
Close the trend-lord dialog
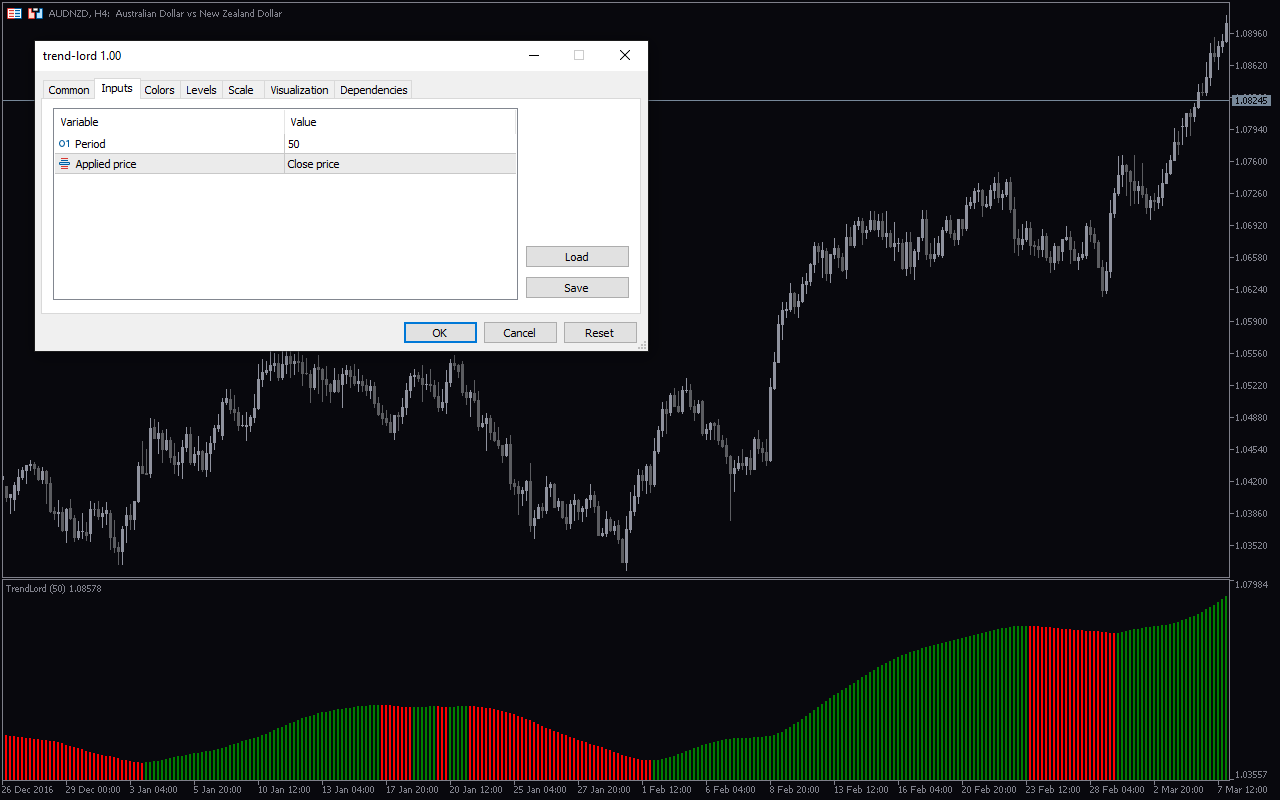pyautogui.click(x=625, y=56)
